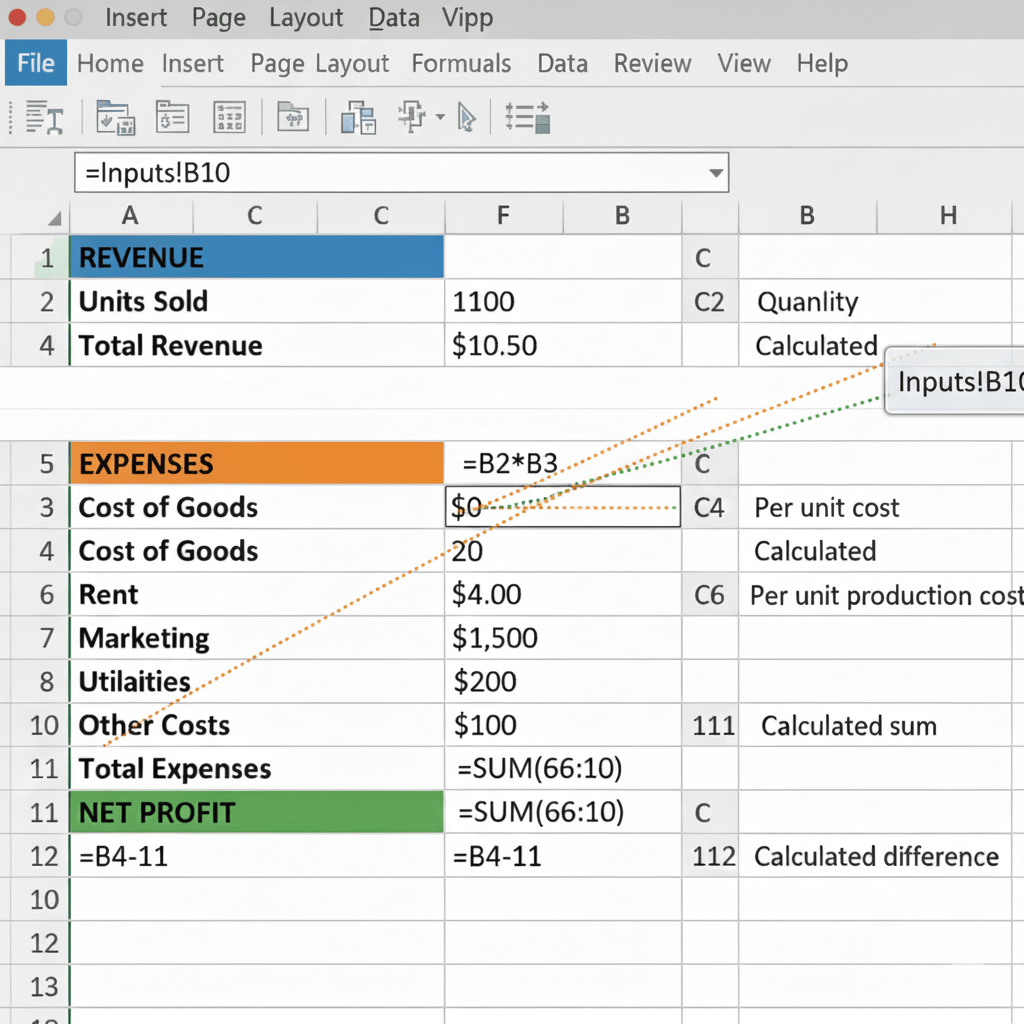Viewport: 1024px width, 1024px height.
Task: Click the list settings icon on toolbar
Action: [527, 117]
